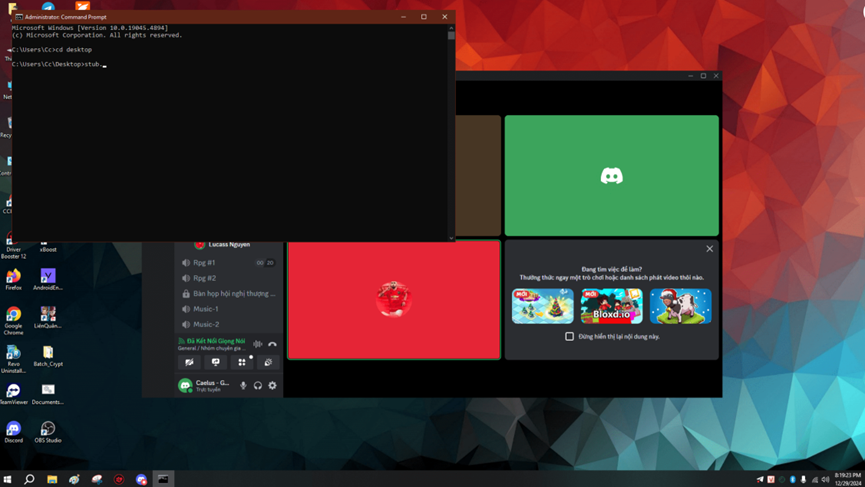Disconnect from the Discord voice channel

[272, 344]
